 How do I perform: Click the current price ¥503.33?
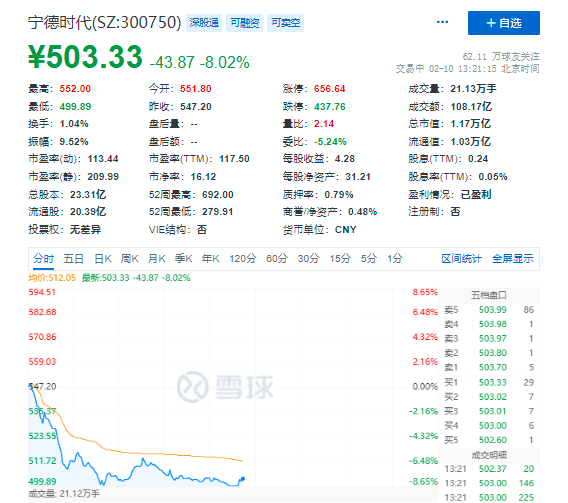pos(85,57)
